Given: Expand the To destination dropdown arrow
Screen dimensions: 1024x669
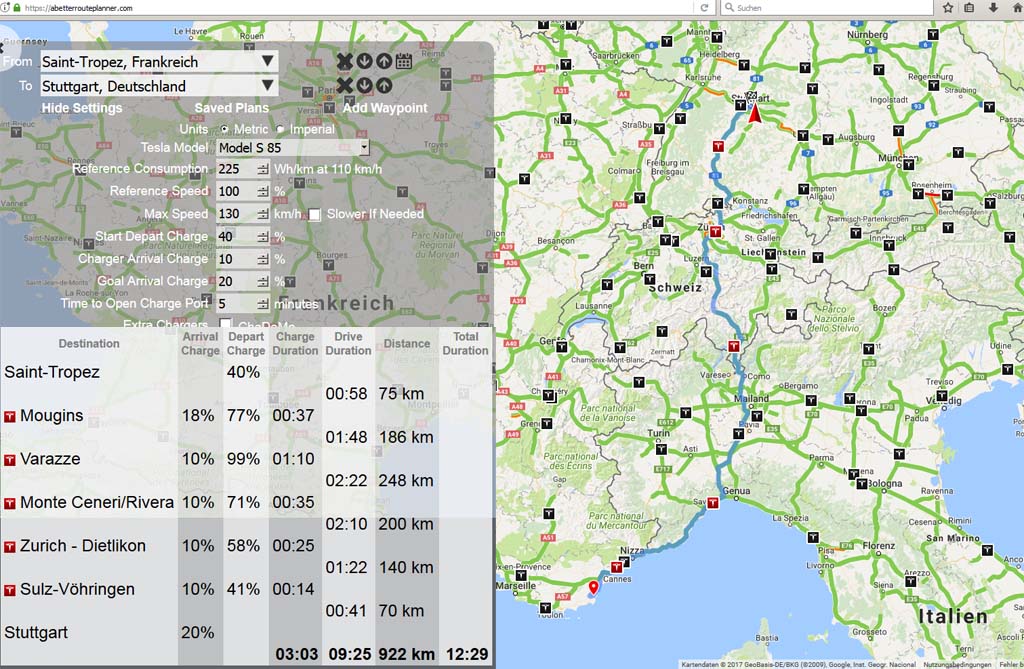Looking at the screenshot, I should pos(267,86).
